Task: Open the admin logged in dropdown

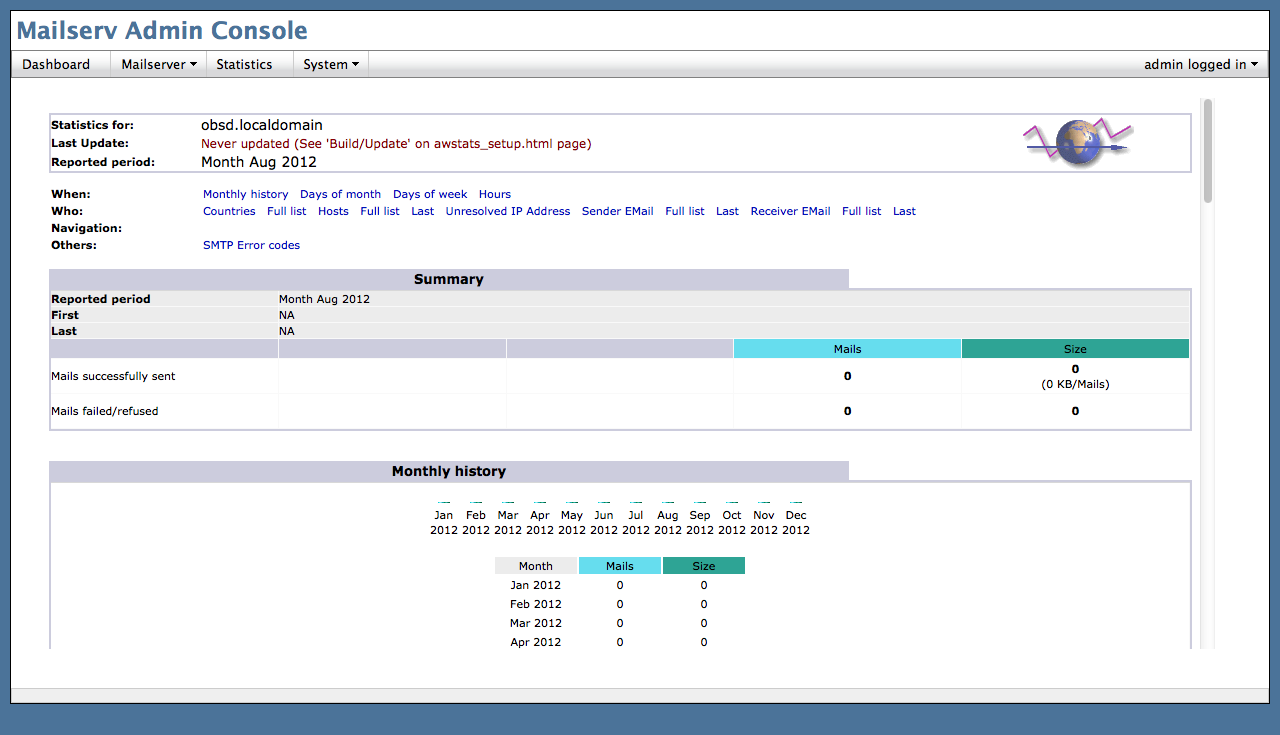Action: click(1201, 64)
